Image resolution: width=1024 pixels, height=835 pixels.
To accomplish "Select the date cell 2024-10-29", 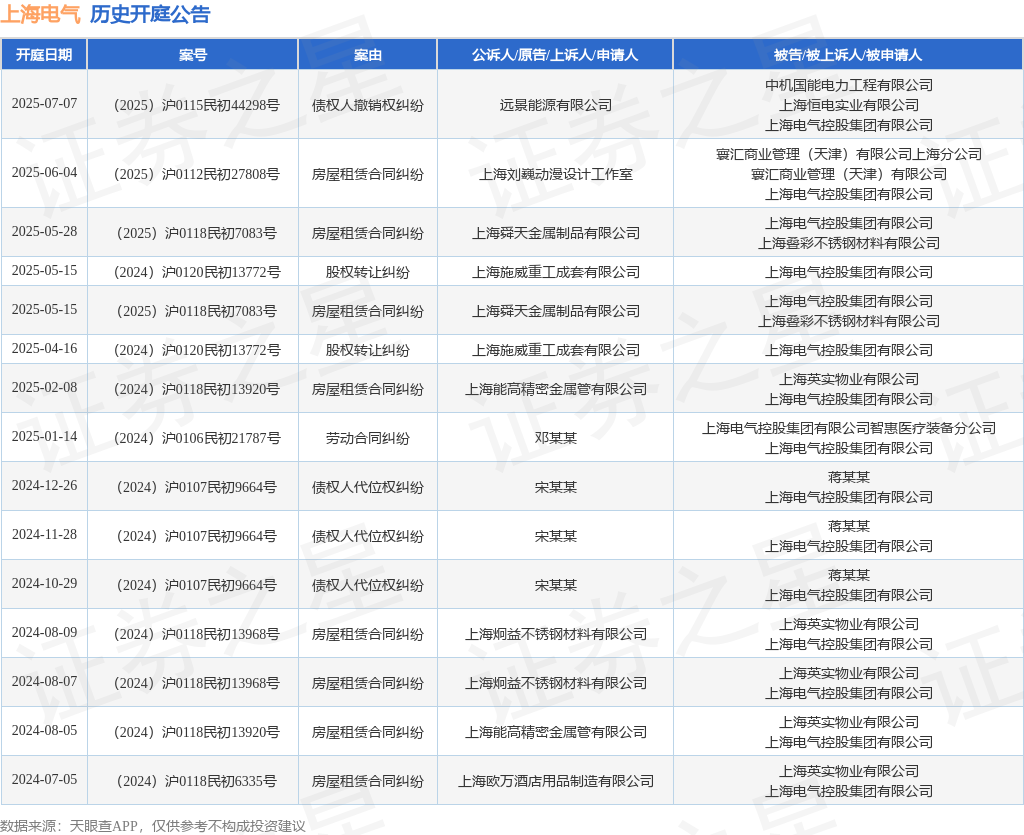I will (x=44, y=584).
